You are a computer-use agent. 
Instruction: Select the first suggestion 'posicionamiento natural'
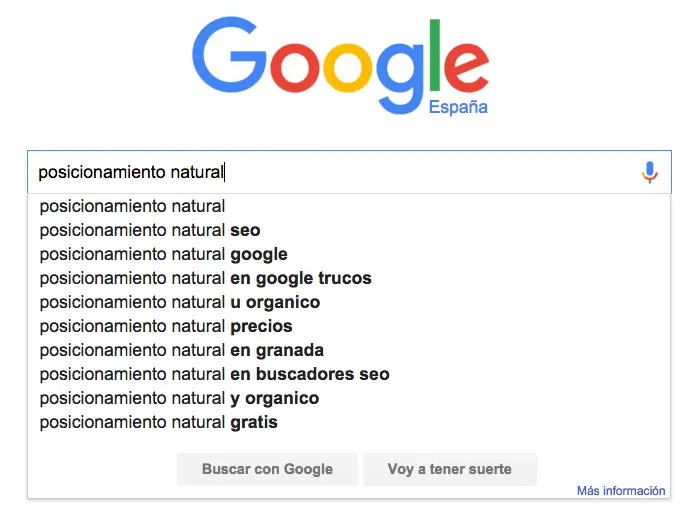point(349,206)
